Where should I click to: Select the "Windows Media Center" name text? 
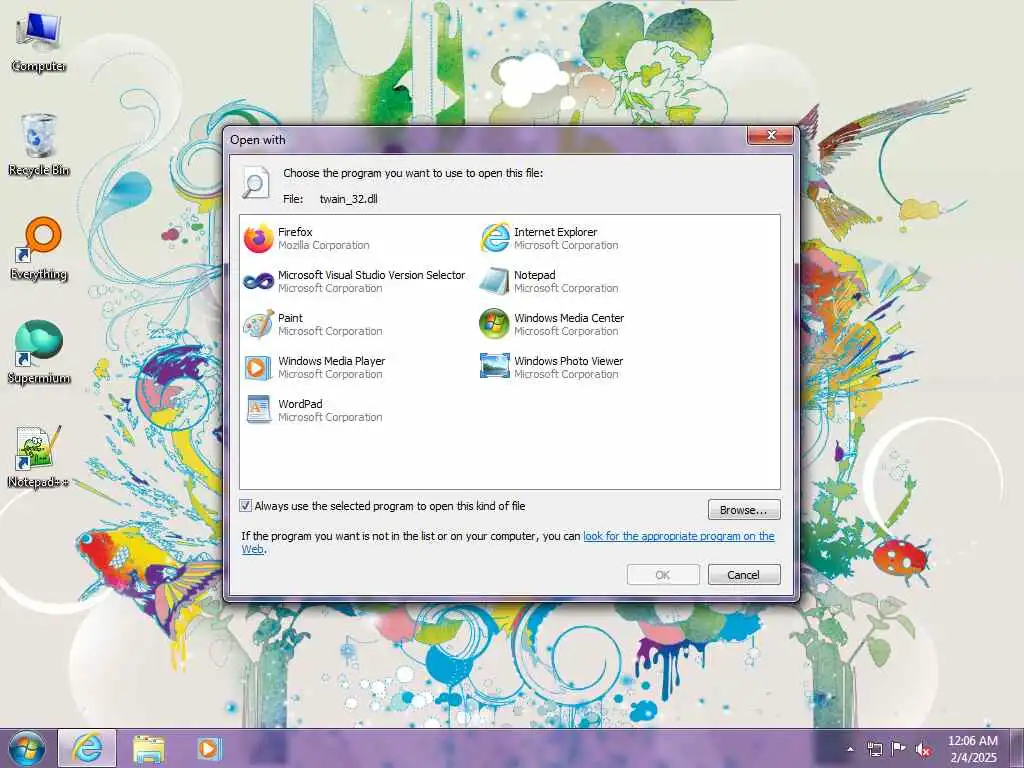pos(569,317)
